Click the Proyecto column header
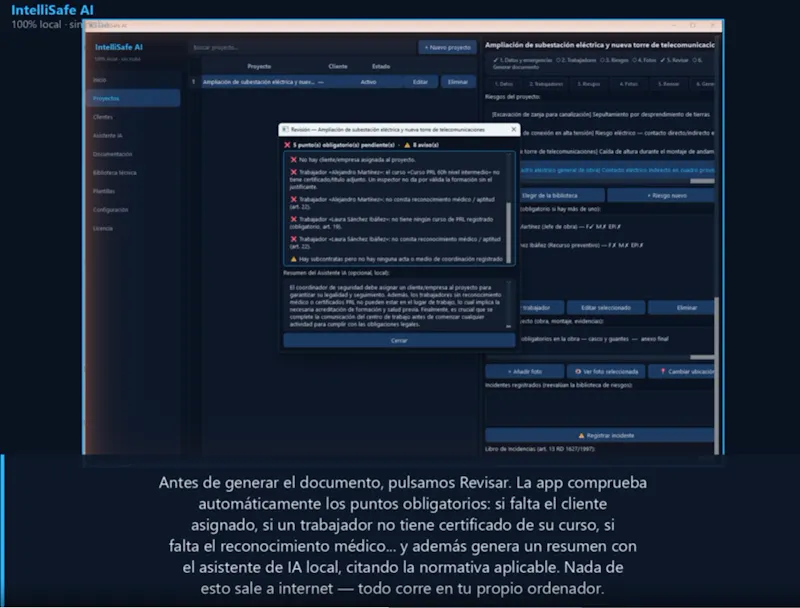Viewport: 800px width, 608px height. click(x=259, y=66)
